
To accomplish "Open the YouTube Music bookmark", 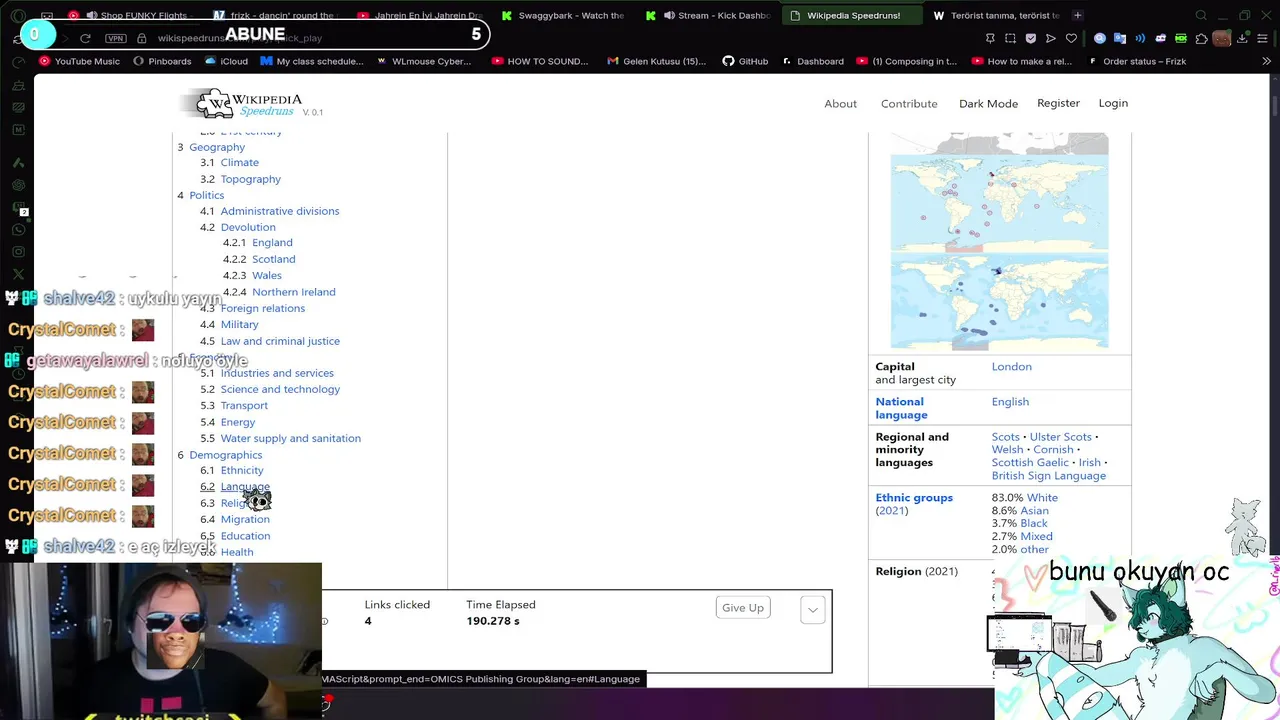I will coord(78,61).
